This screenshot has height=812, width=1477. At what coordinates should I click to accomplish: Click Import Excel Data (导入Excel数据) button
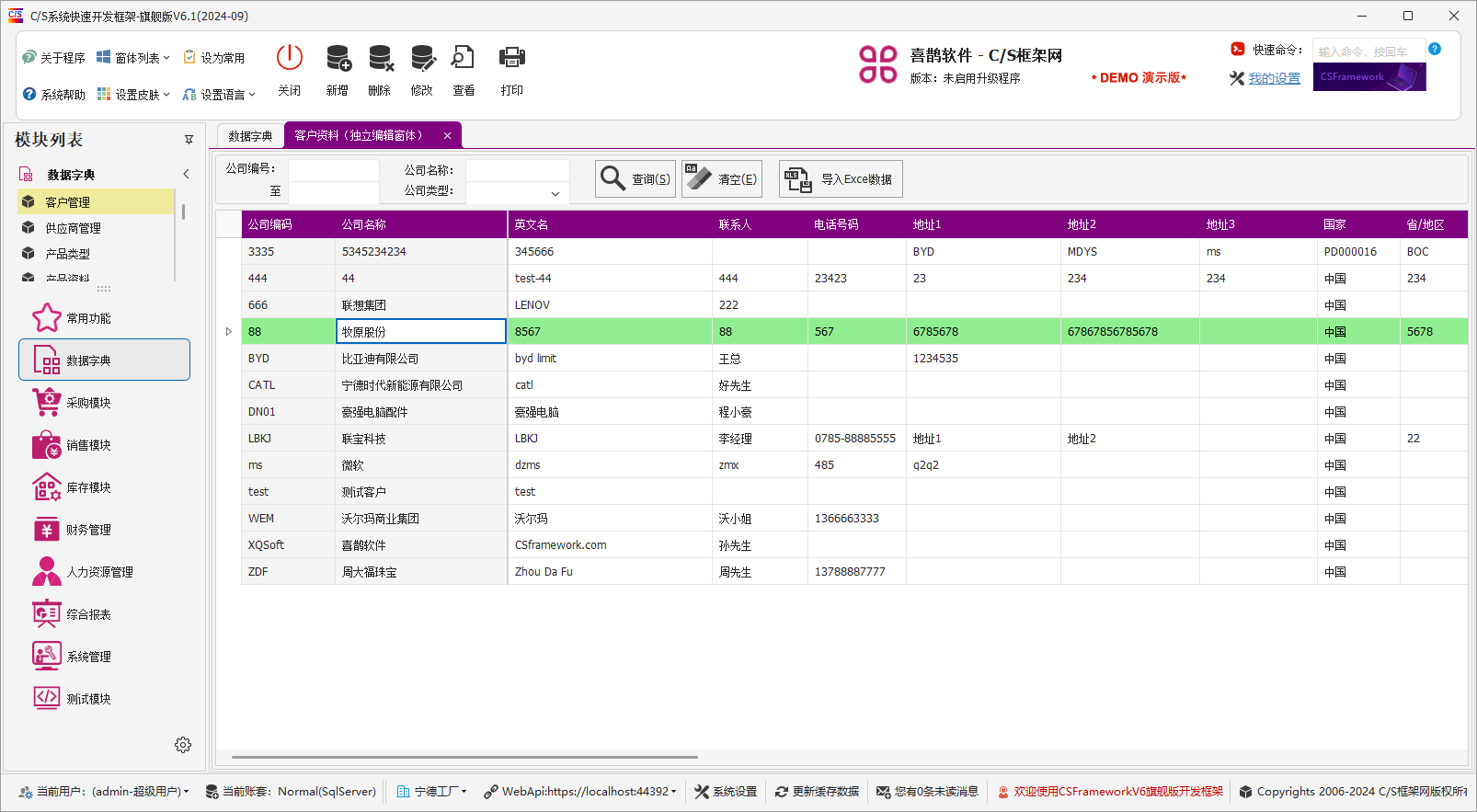(x=841, y=178)
